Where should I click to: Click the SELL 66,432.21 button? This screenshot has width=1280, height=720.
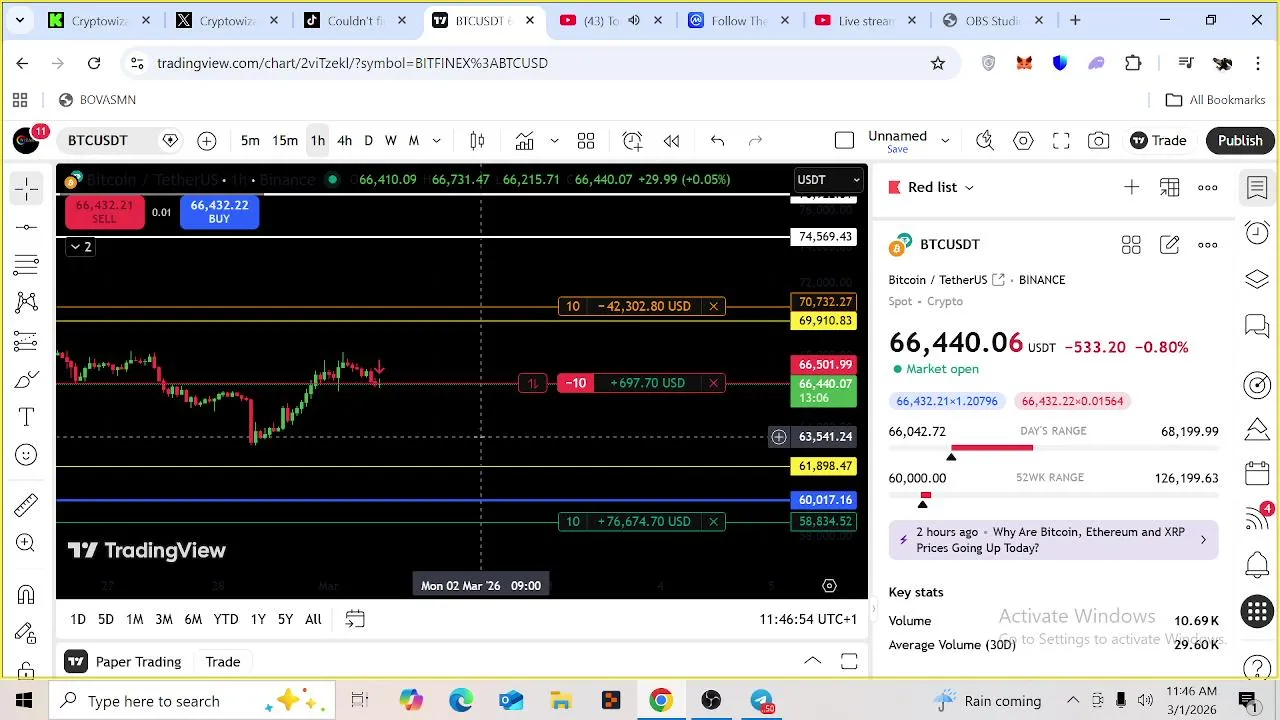(104, 211)
